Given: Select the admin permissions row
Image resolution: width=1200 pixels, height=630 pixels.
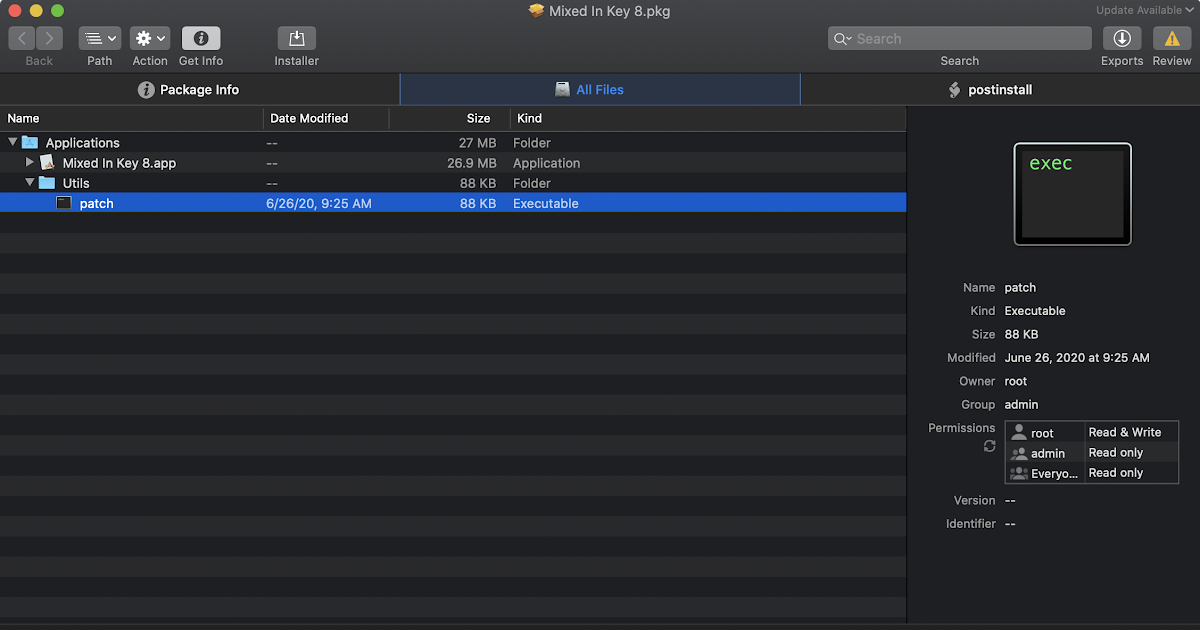Looking at the screenshot, I should coord(1092,453).
